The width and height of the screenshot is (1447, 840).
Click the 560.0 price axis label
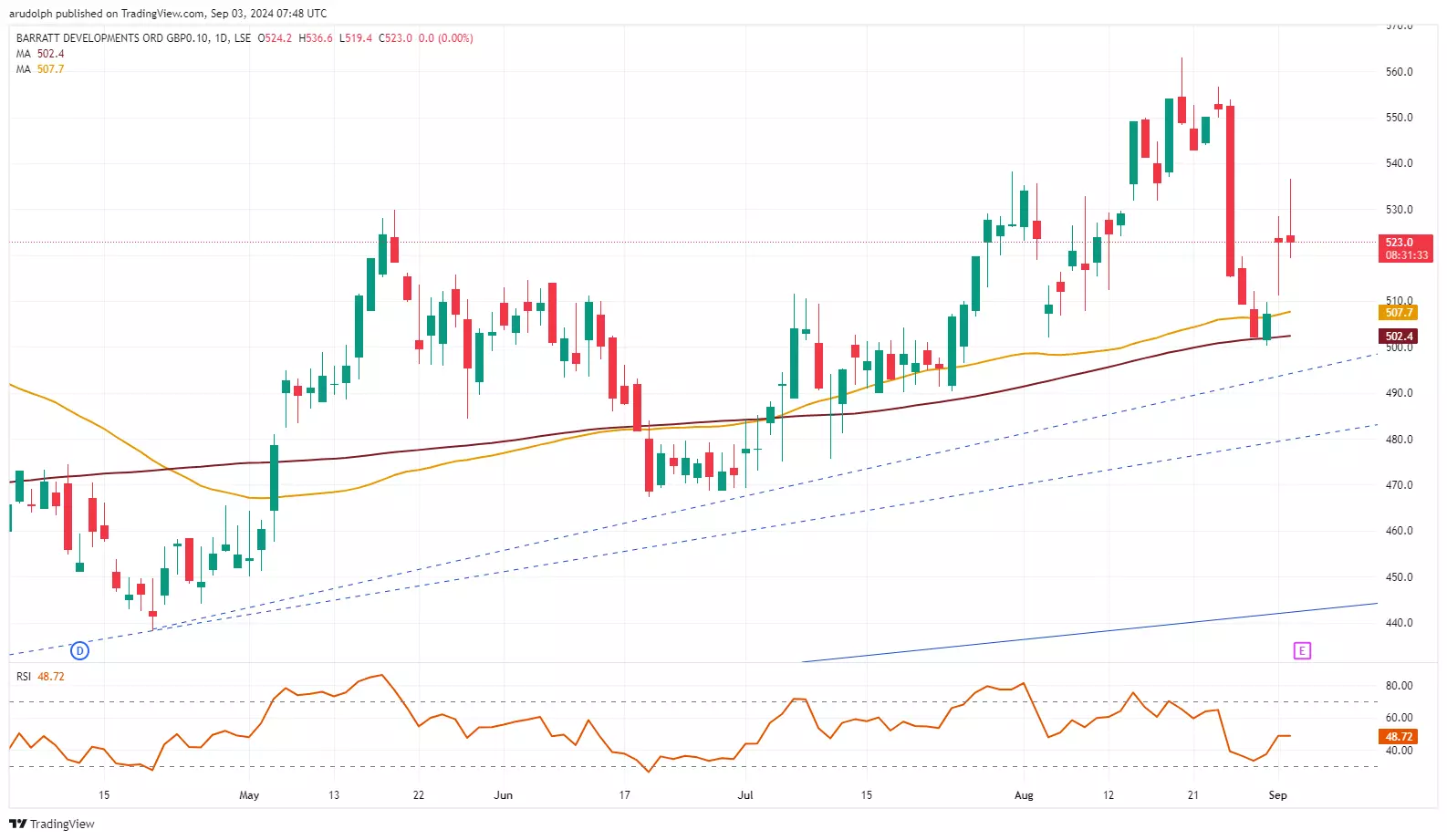(1399, 72)
